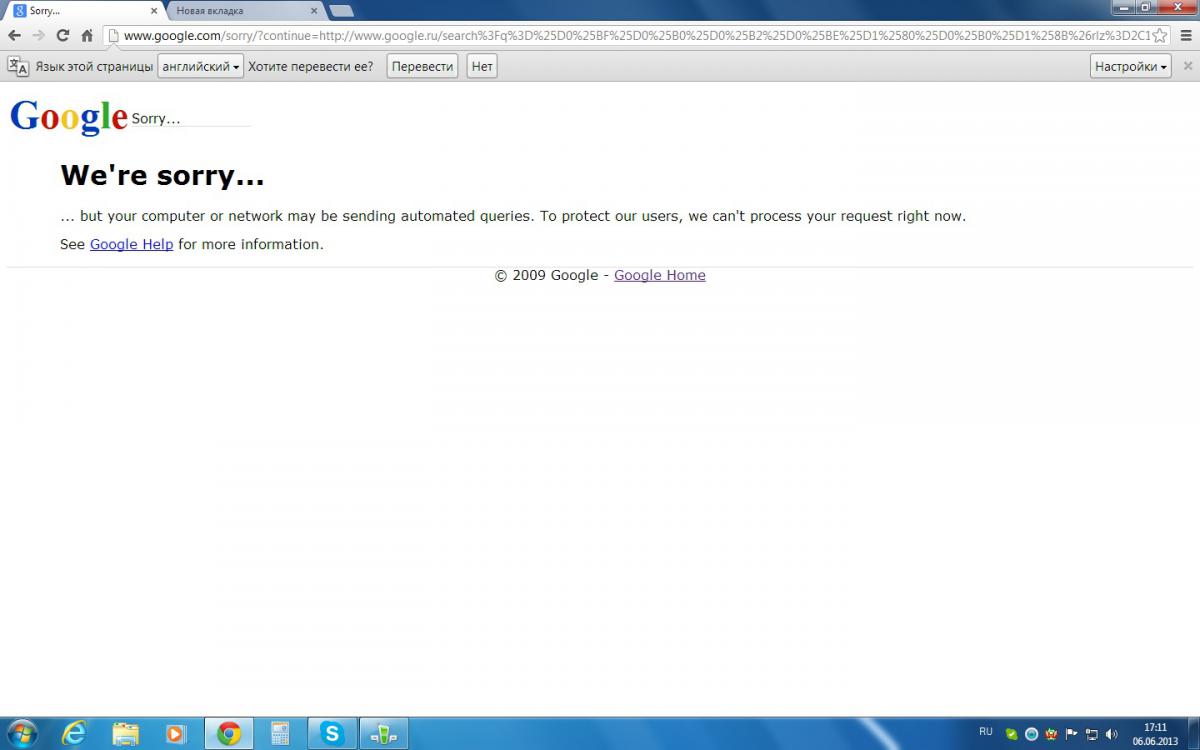Open the Настройки dropdown in translate bar
Image resolution: width=1200 pixels, height=750 pixels.
pos(1130,67)
